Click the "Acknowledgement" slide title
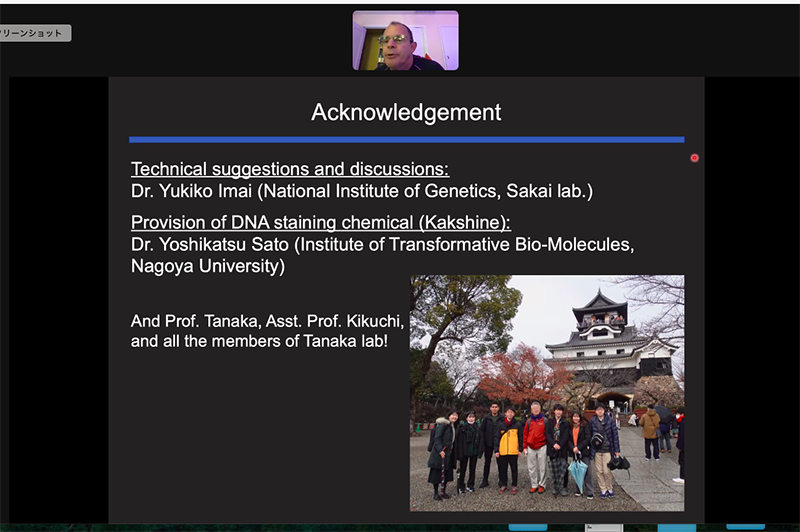Image resolution: width=800 pixels, height=532 pixels. pos(406,112)
